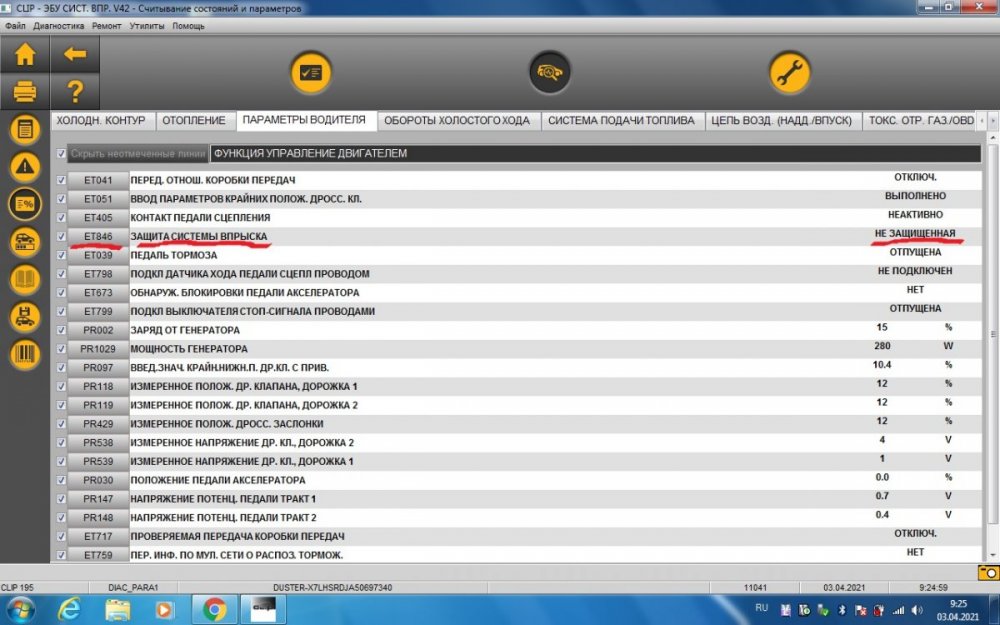Select ЗАЩИТА СИСТЕМЫ ВПРЫСКА row text

(199, 237)
